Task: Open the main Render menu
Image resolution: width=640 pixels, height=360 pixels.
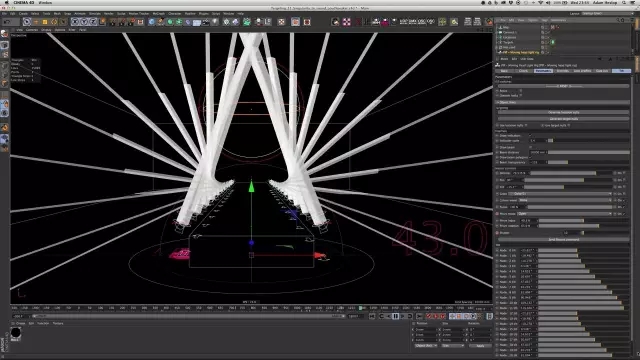Action: [109, 13]
